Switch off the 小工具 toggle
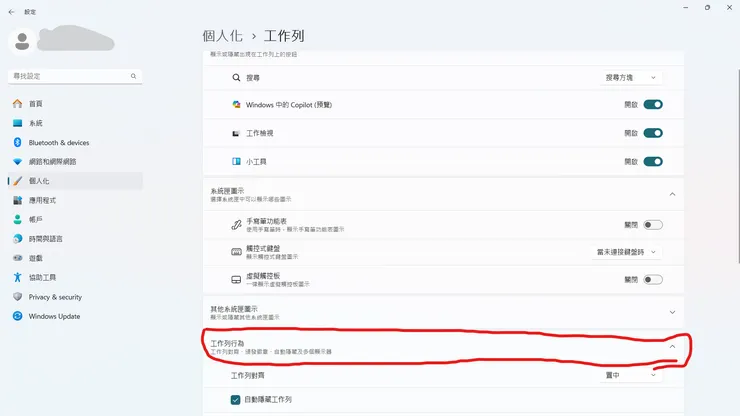This screenshot has width=740, height=416. point(653,161)
